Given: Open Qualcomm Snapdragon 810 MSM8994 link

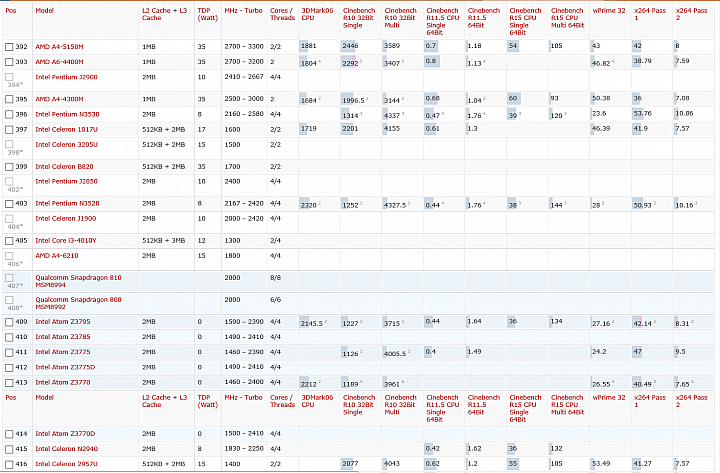Looking at the screenshot, I should pos(79,281).
